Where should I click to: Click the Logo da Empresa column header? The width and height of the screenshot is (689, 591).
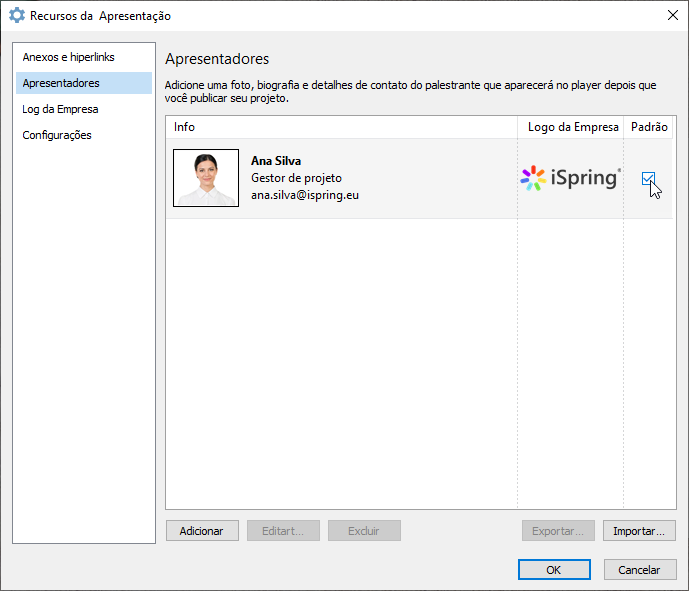[573, 127]
